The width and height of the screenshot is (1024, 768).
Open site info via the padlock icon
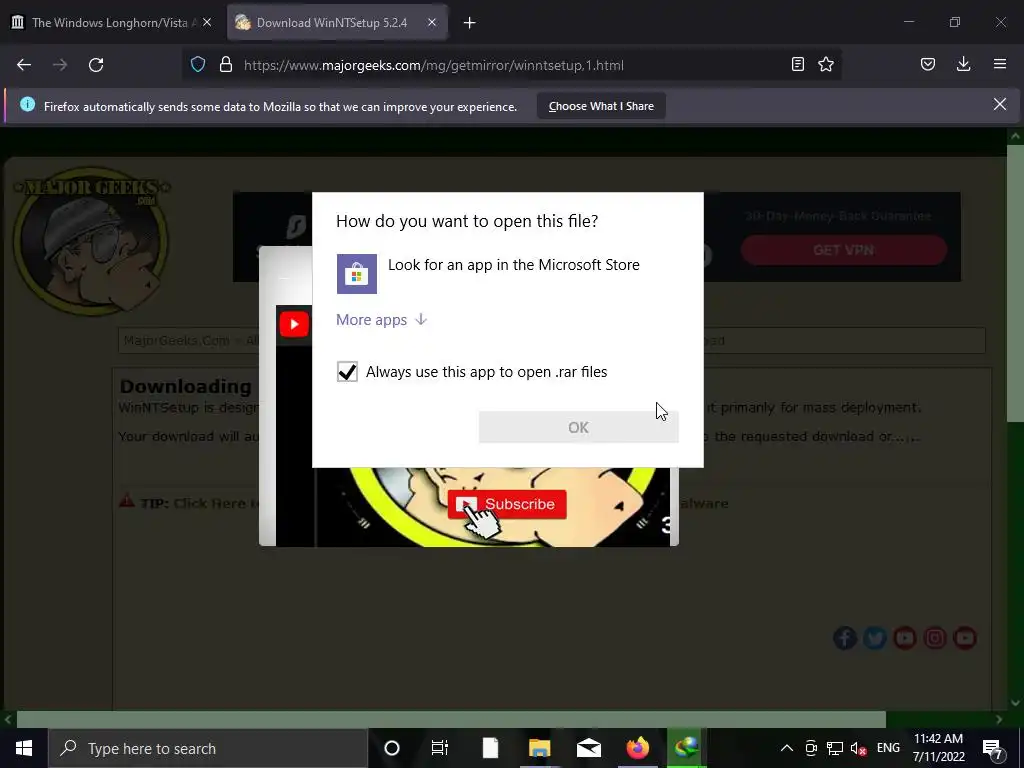click(226, 65)
